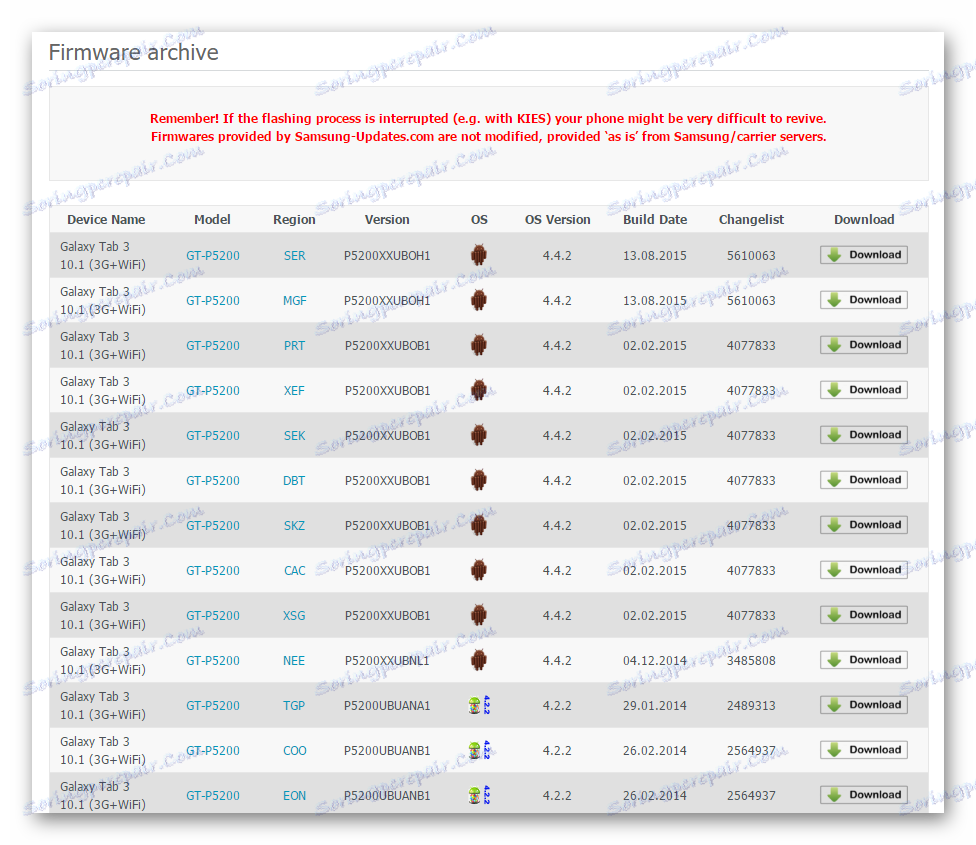This screenshot has width=976, height=845.
Task: Click the KitKat OS icon in the XEF row
Action: tap(479, 390)
